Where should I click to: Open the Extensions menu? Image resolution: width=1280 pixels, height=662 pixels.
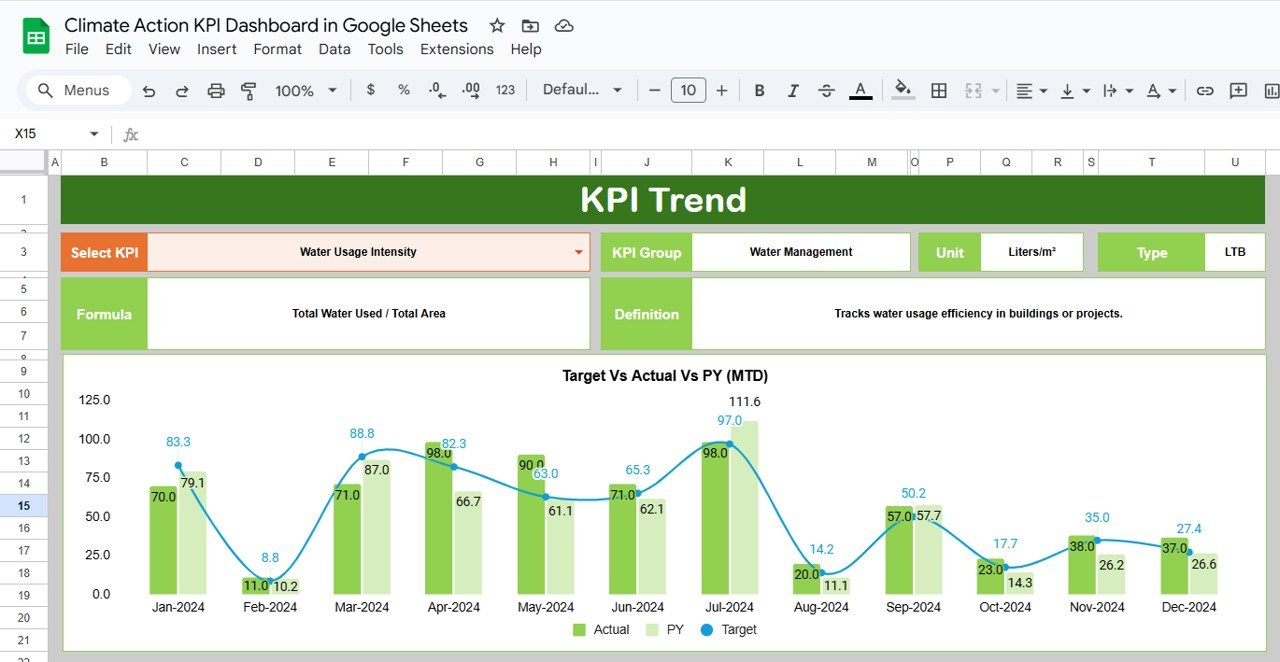click(457, 49)
